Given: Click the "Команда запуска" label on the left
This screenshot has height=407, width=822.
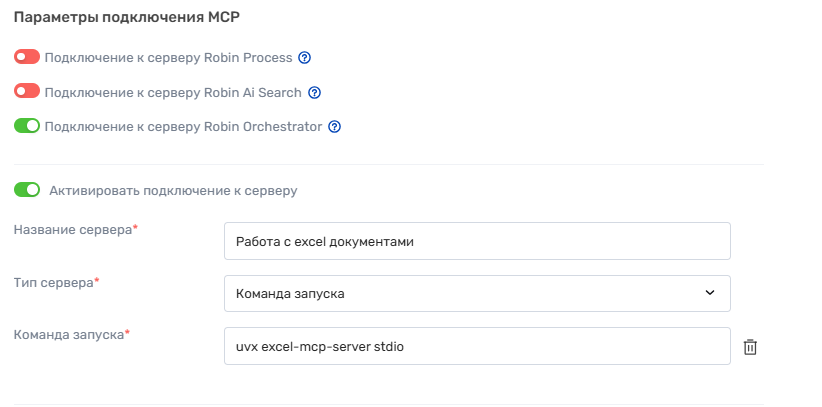Looking at the screenshot, I should coord(68,335).
